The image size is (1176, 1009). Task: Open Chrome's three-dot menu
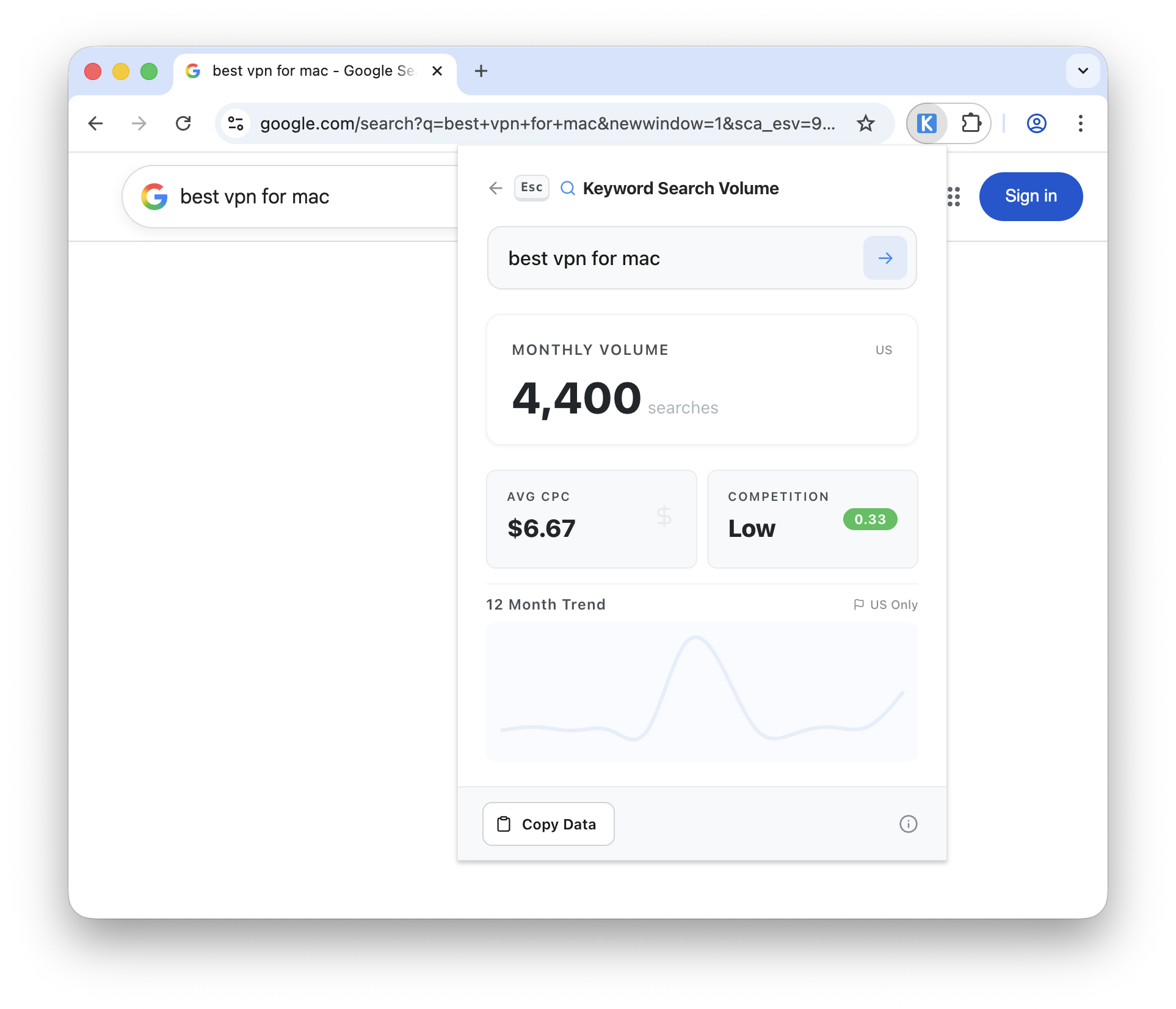(x=1081, y=123)
